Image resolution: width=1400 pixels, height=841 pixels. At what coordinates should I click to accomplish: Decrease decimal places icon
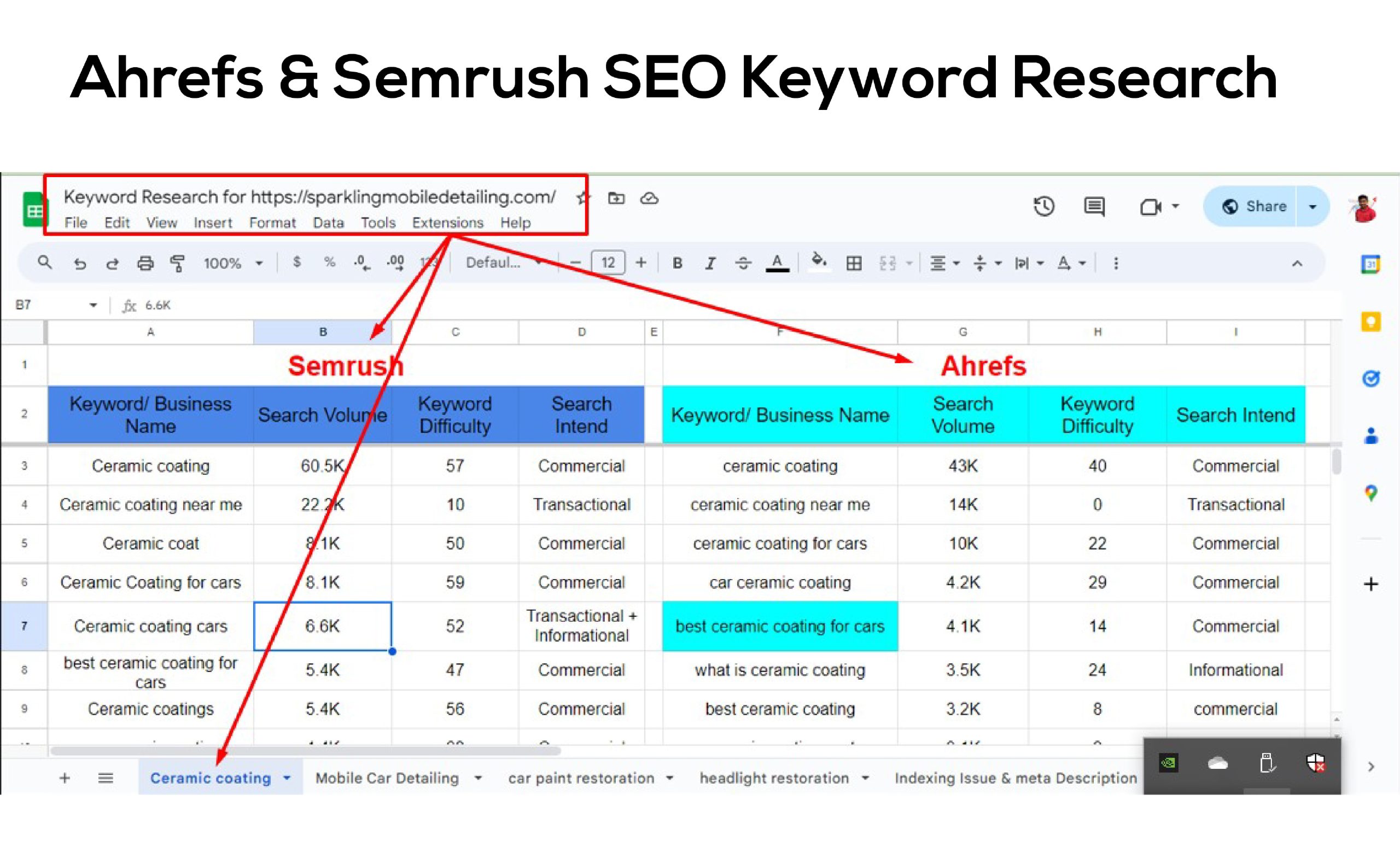(x=362, y=263)
